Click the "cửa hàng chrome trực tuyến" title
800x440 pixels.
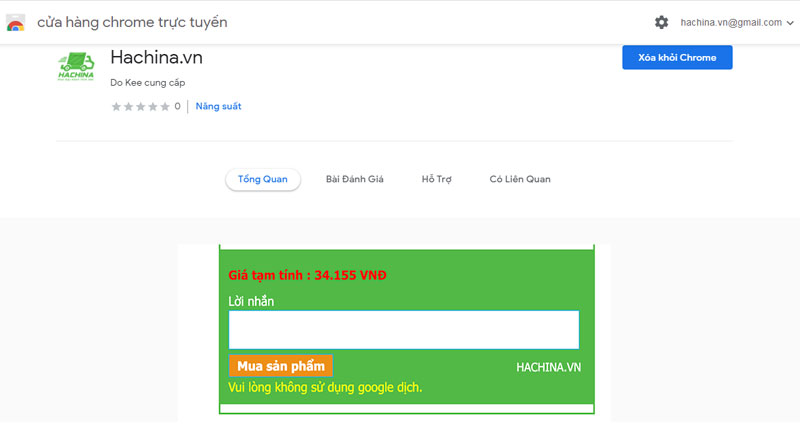132,22
